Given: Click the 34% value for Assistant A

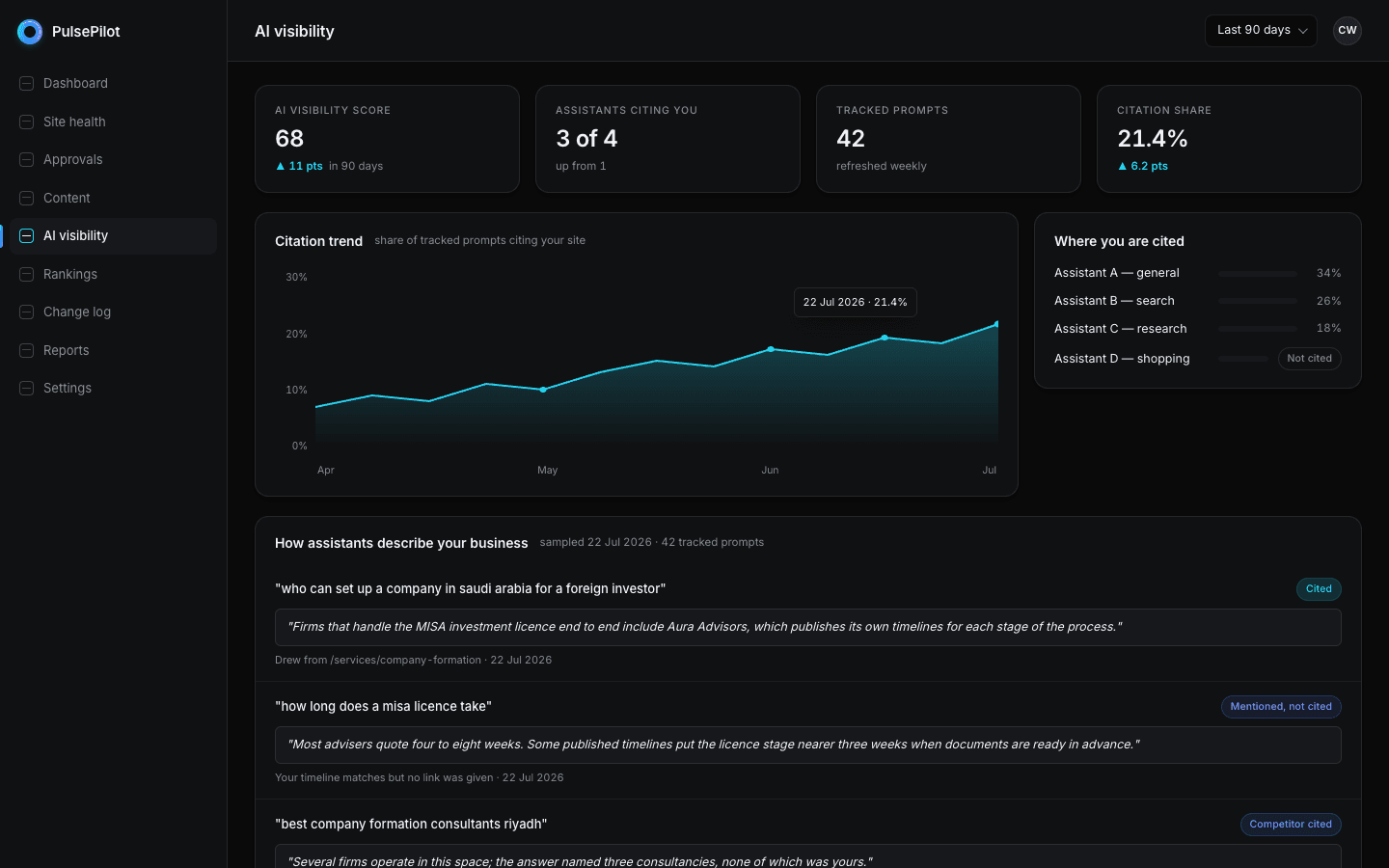Looking at the screenshot, I should click(1328, 273).
